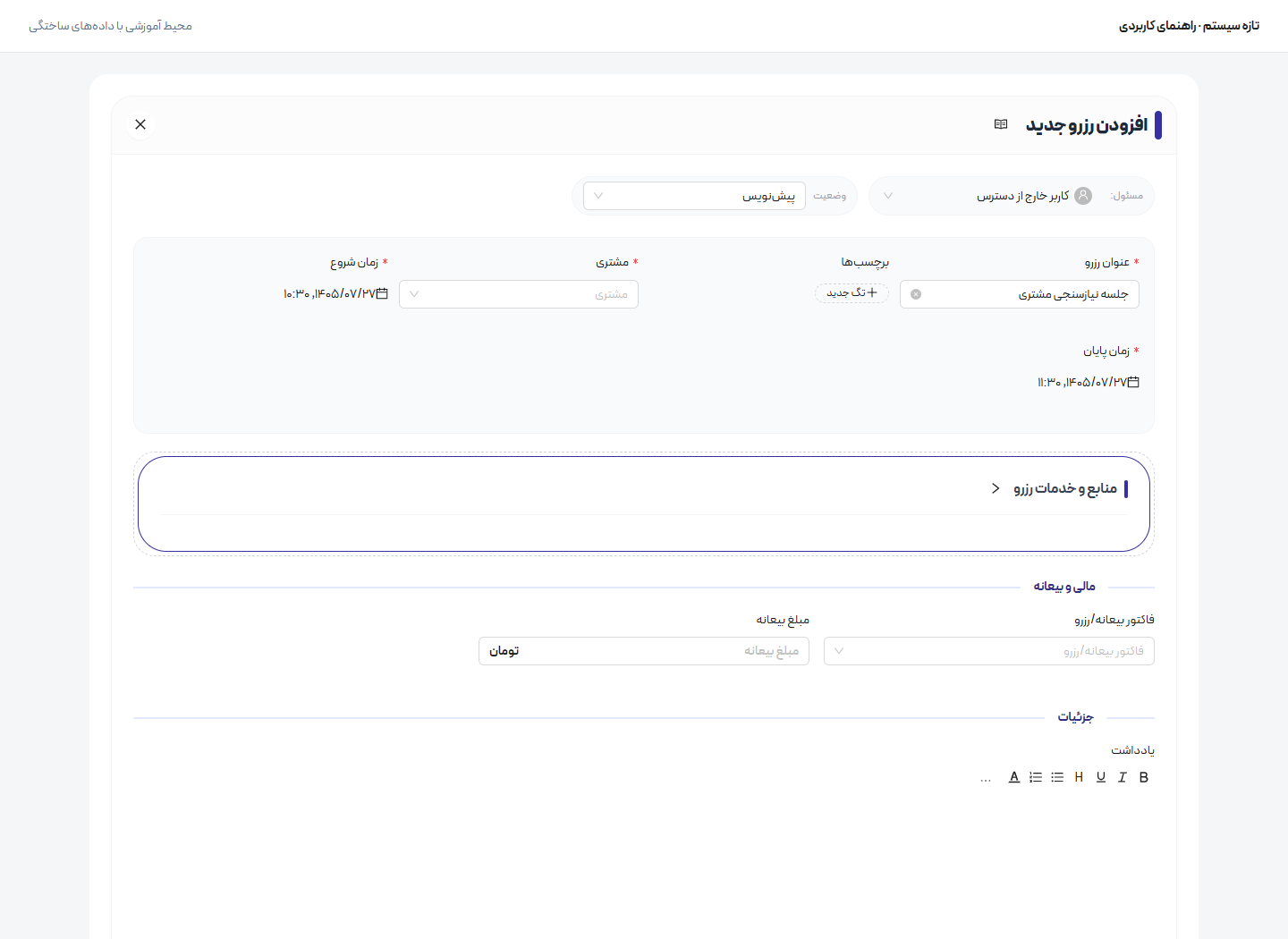
Task: Toggle Italic formatting in the notes editor
Action: [1123, 777]
